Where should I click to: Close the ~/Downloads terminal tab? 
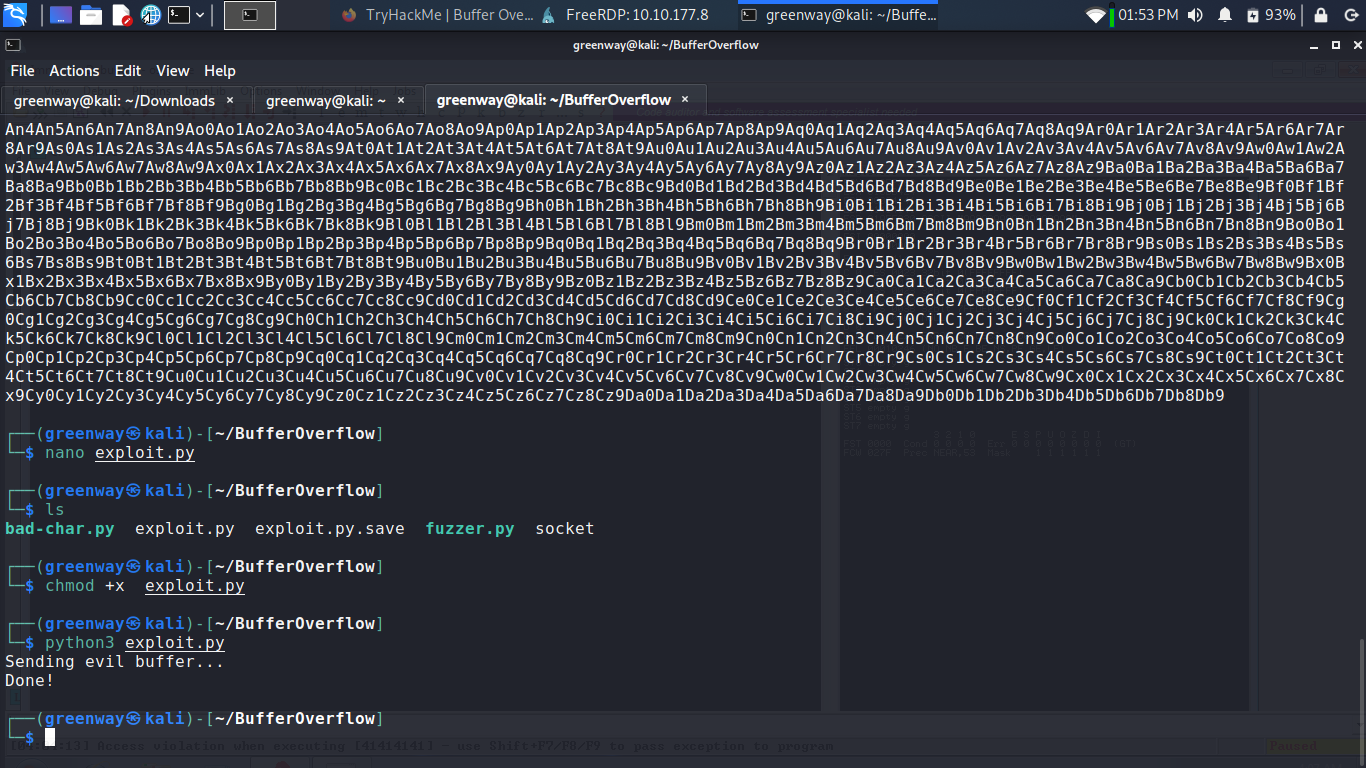[x=229, y=100]
